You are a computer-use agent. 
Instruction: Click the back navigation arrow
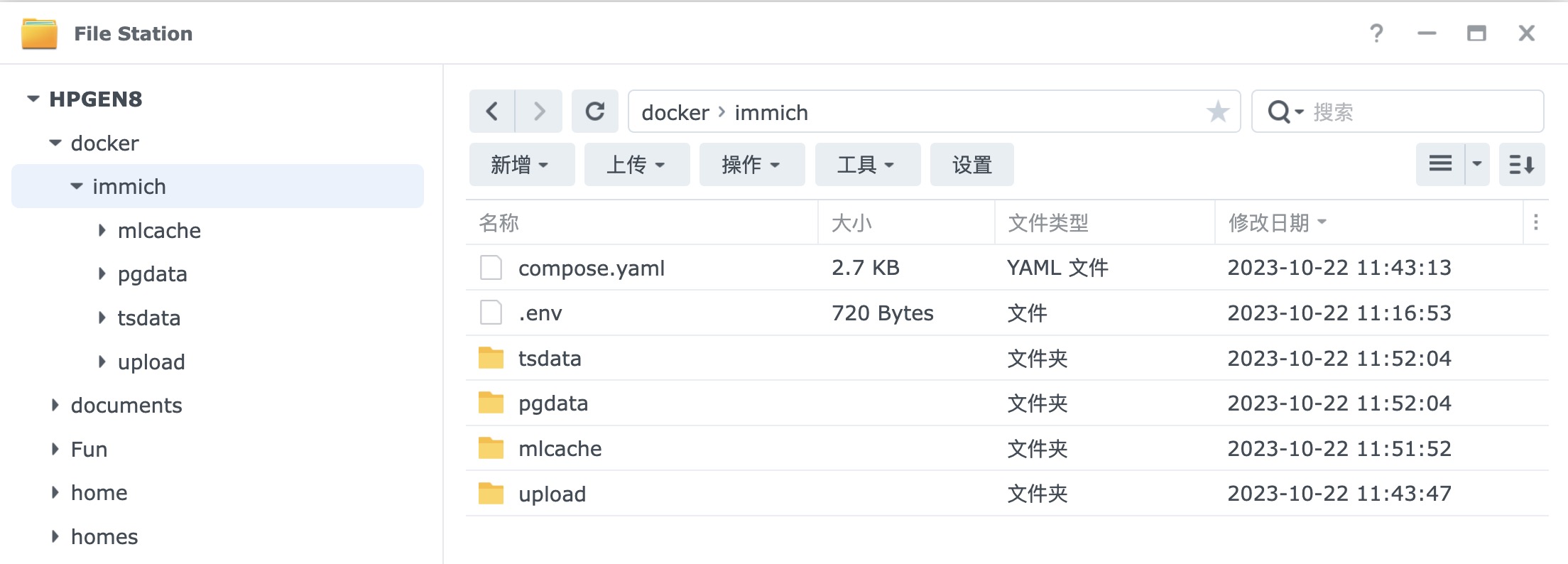(x=491, y=112)
